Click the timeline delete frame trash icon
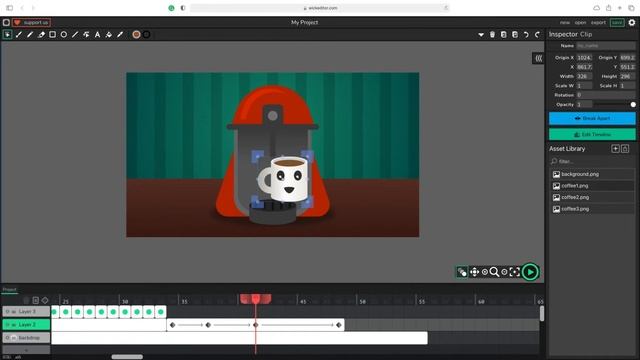This screenshot has height=360, width=640. [x=26, y=300]
